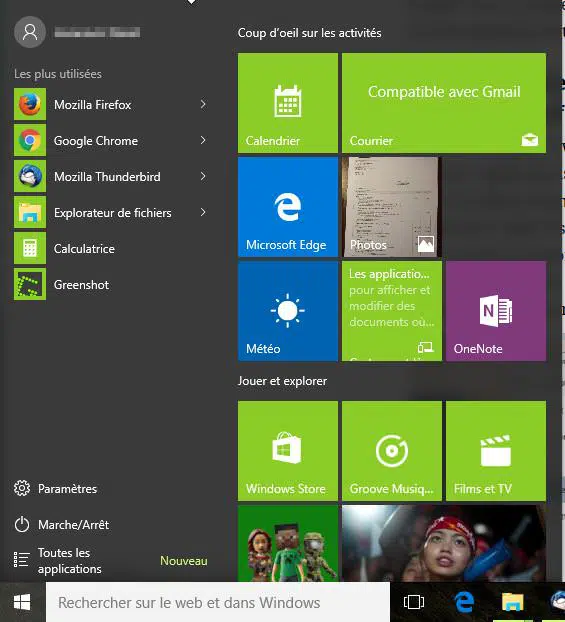Click the 'Coup d'oeil sur les activités' group heading
Viewport: 565px width, 622px height.
(309, 33)
